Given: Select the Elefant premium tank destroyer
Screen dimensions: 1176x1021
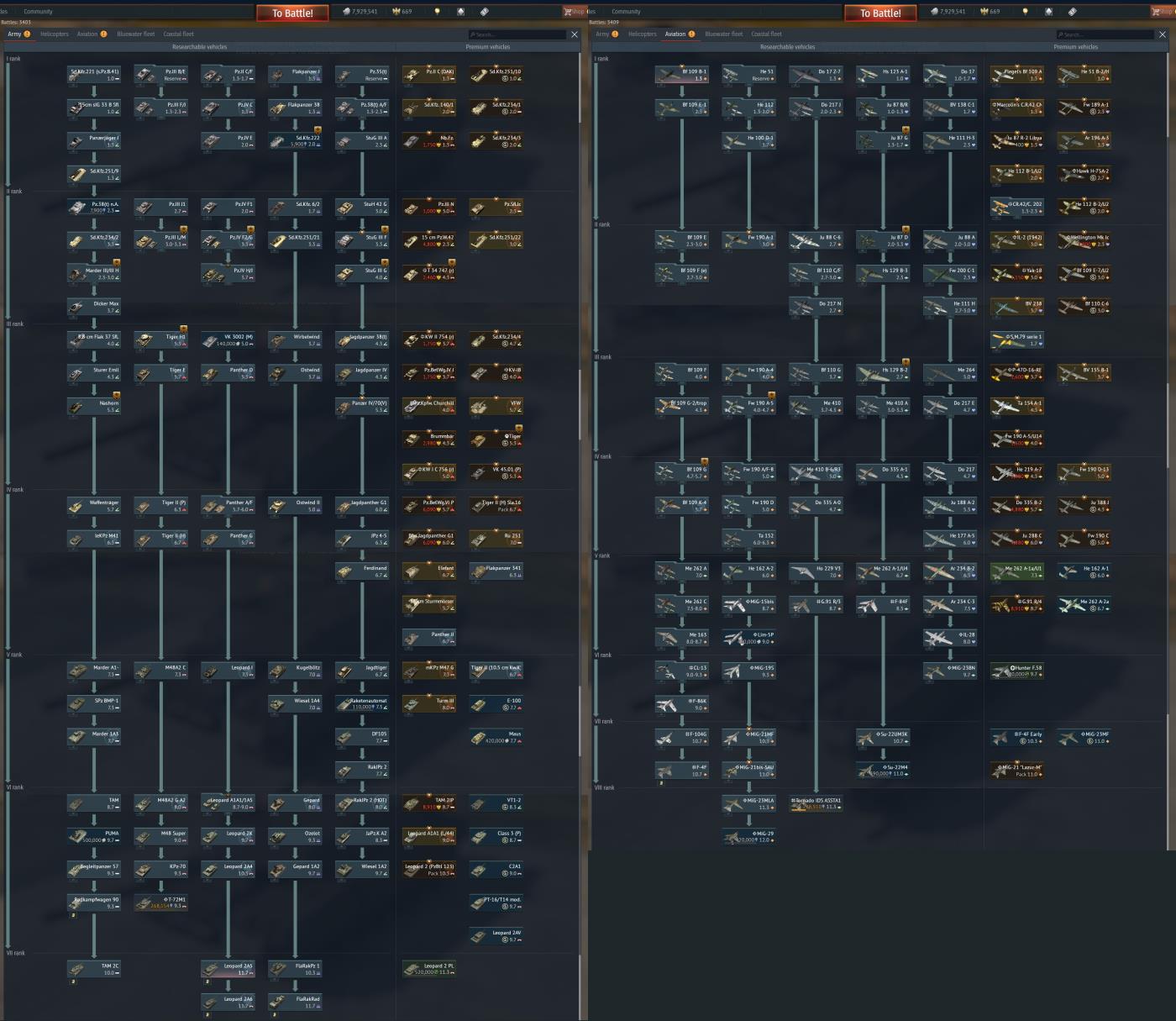Looking at the screenshot, I should (429, 571).
